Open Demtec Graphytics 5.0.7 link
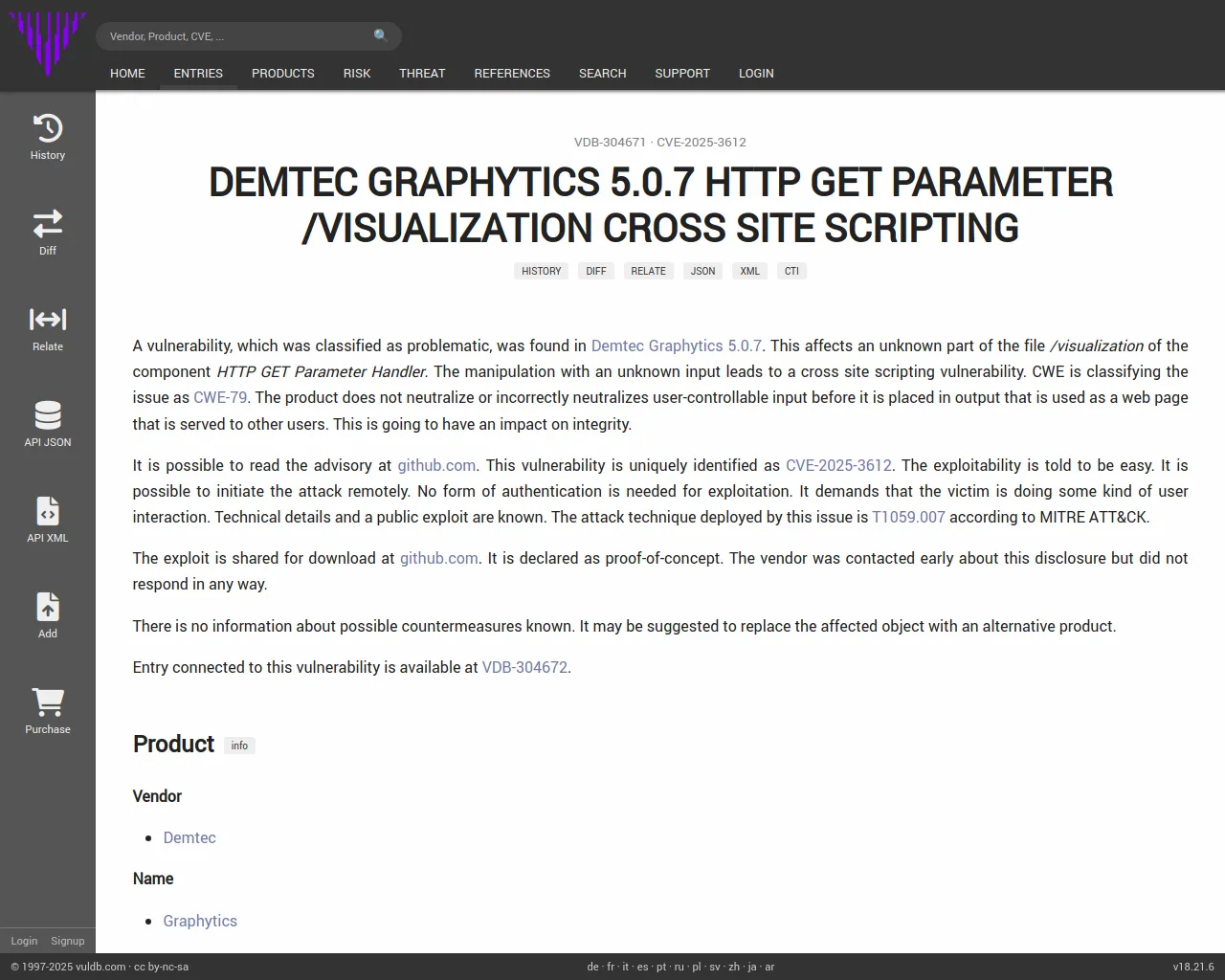The height and width of the screenshot is (980, 1225). 677,345
